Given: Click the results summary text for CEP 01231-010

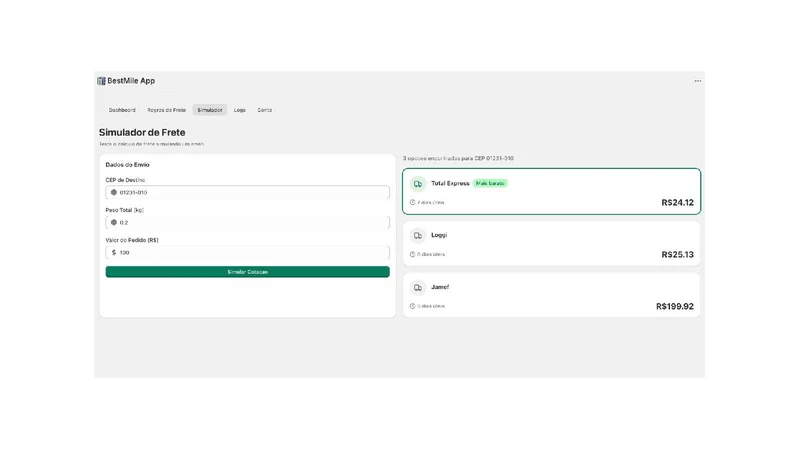Looking at the screenshot, I should pos(458,159).
